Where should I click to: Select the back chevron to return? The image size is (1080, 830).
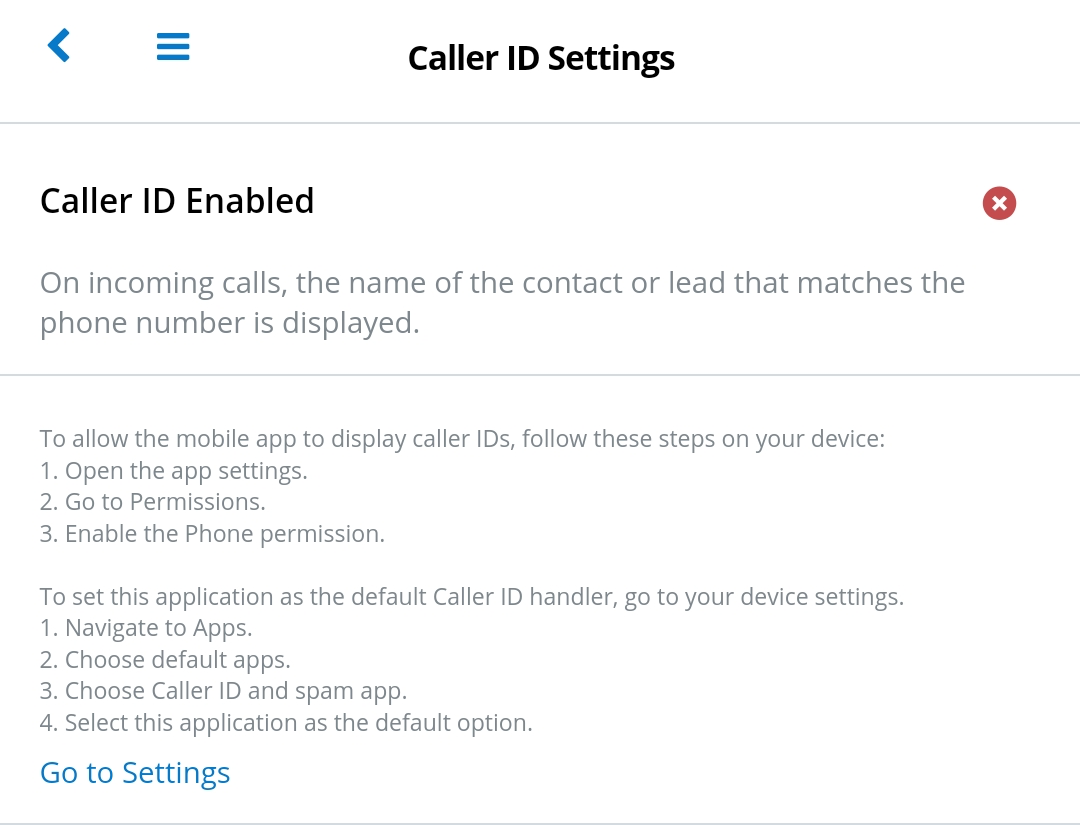(58, 45)
